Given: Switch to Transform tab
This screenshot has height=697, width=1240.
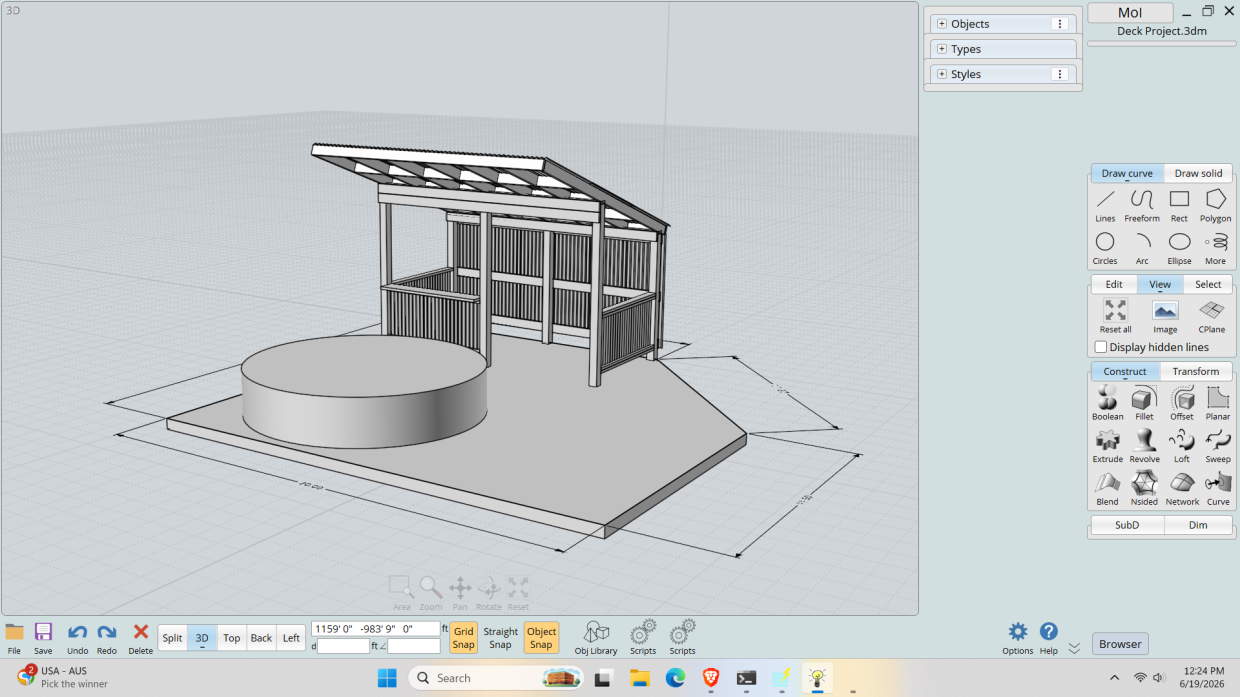Looking at the screenshot, I should [x=1196, y=371].
